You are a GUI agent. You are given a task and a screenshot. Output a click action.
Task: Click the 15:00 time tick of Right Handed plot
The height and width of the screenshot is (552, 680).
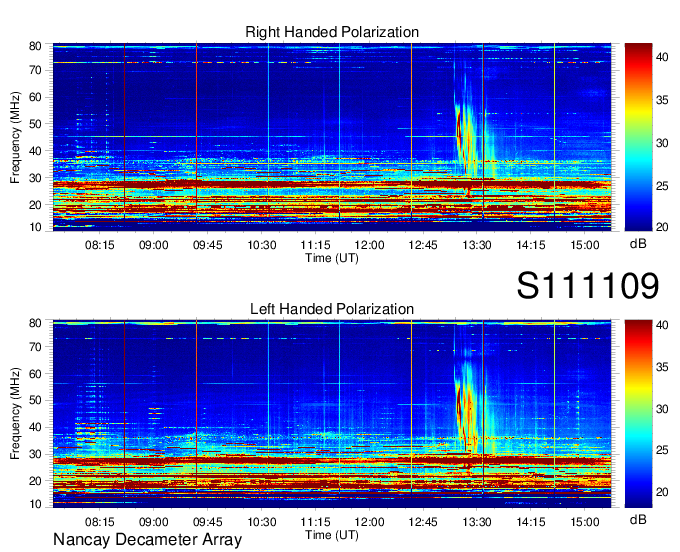585,245
